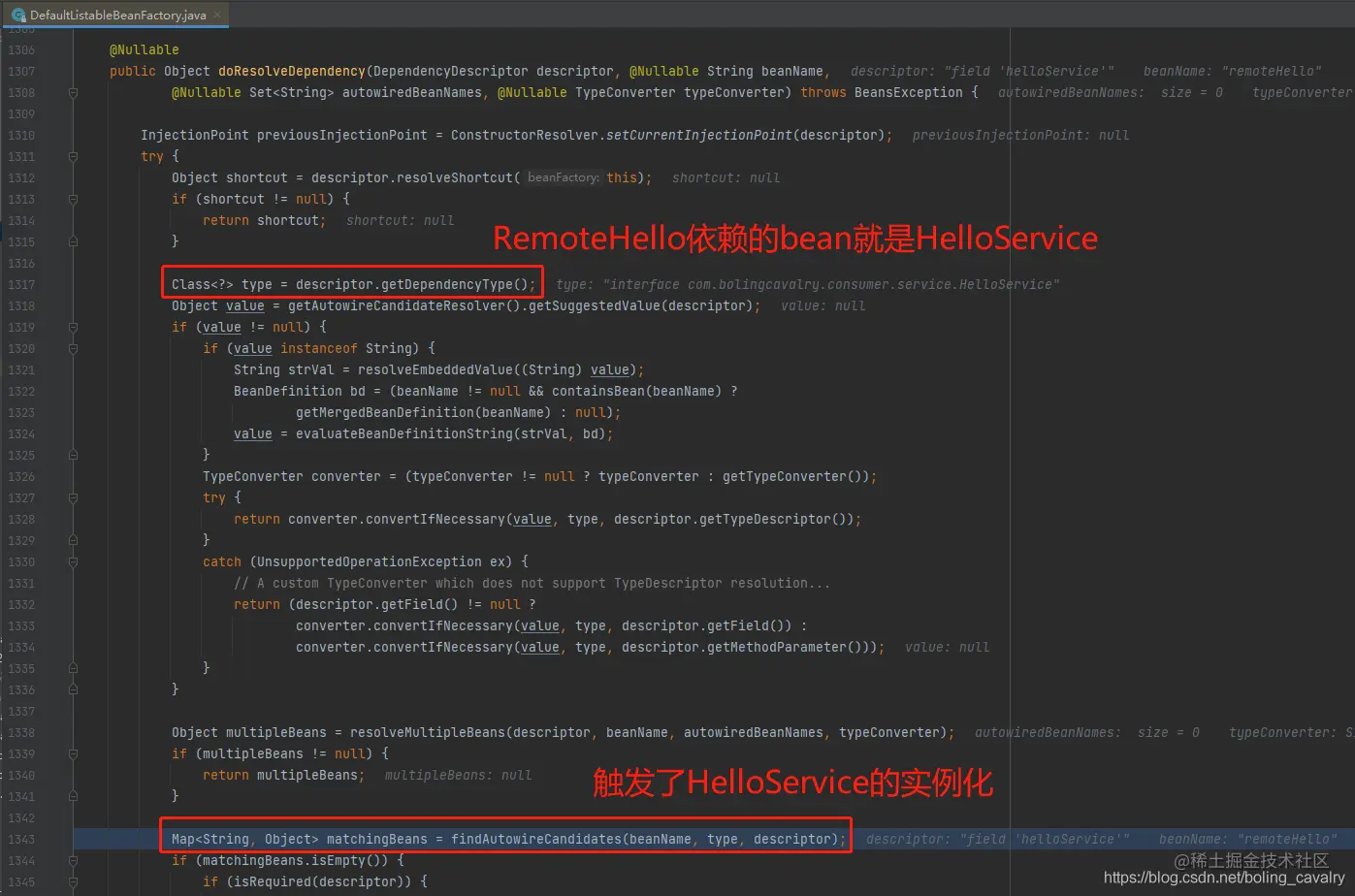1355x896 pixels.
Task: Click the 'throws BeansException' clause
Action: click(882, 93)
